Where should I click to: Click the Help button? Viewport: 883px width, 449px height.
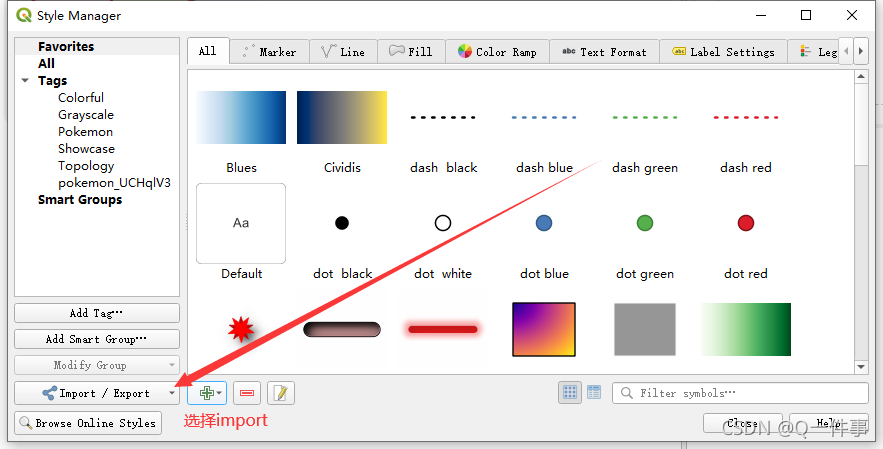[828, 423]
